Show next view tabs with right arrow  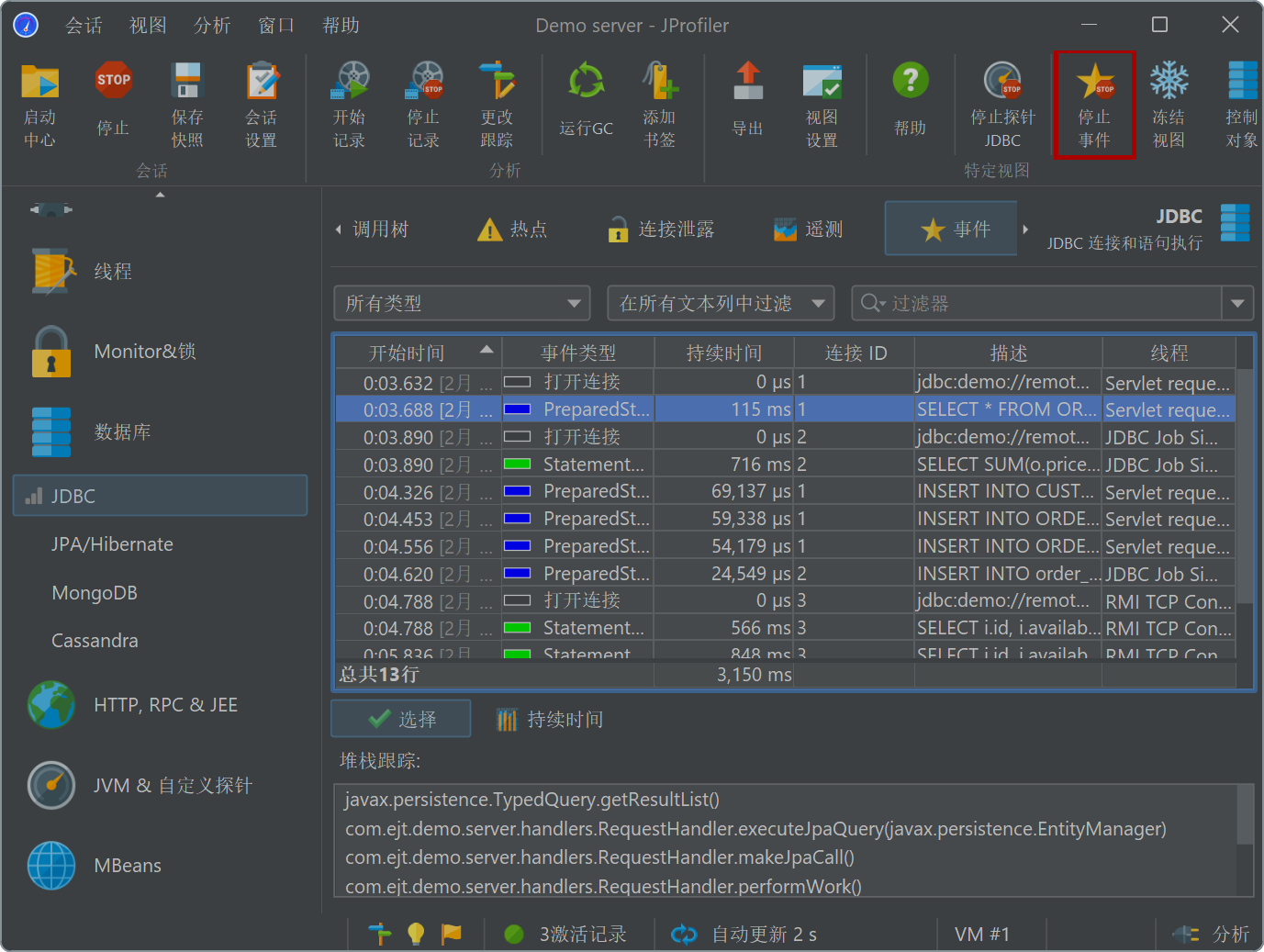click(1025, 230)
